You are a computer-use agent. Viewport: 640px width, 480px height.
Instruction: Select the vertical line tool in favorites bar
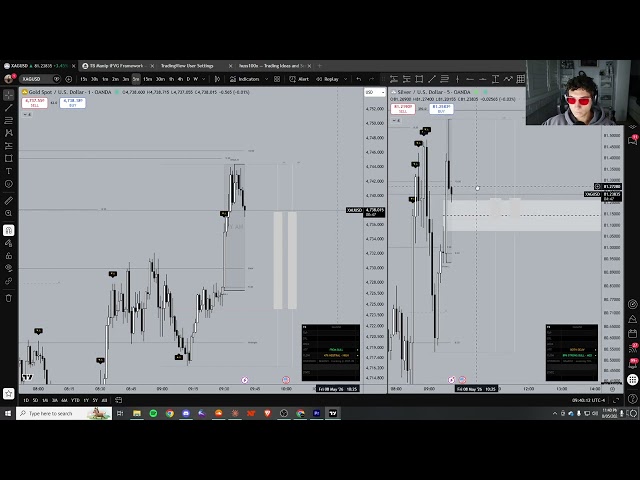pos(457,79)
